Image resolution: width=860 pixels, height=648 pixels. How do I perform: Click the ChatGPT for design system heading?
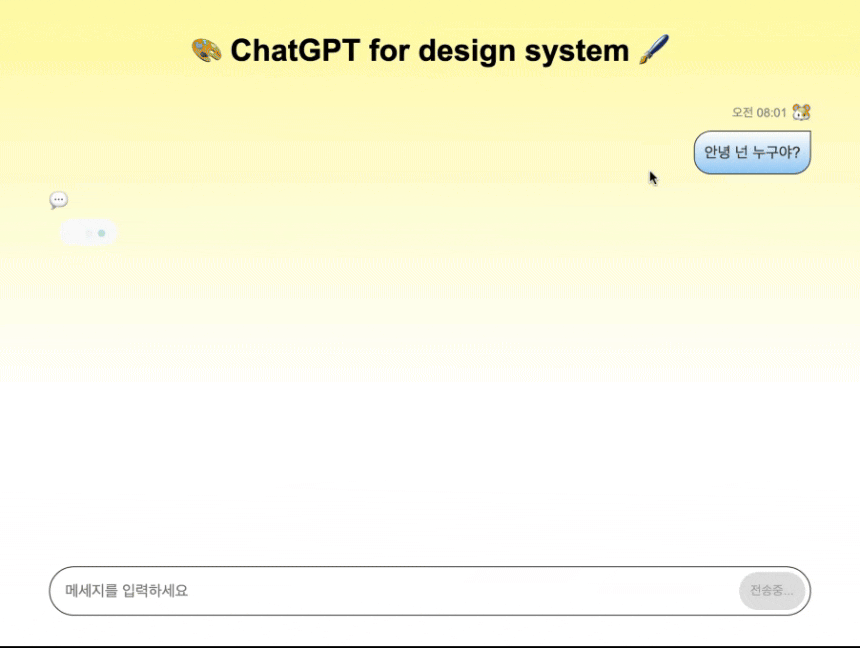pyautogui.click(x=430, y=50)
